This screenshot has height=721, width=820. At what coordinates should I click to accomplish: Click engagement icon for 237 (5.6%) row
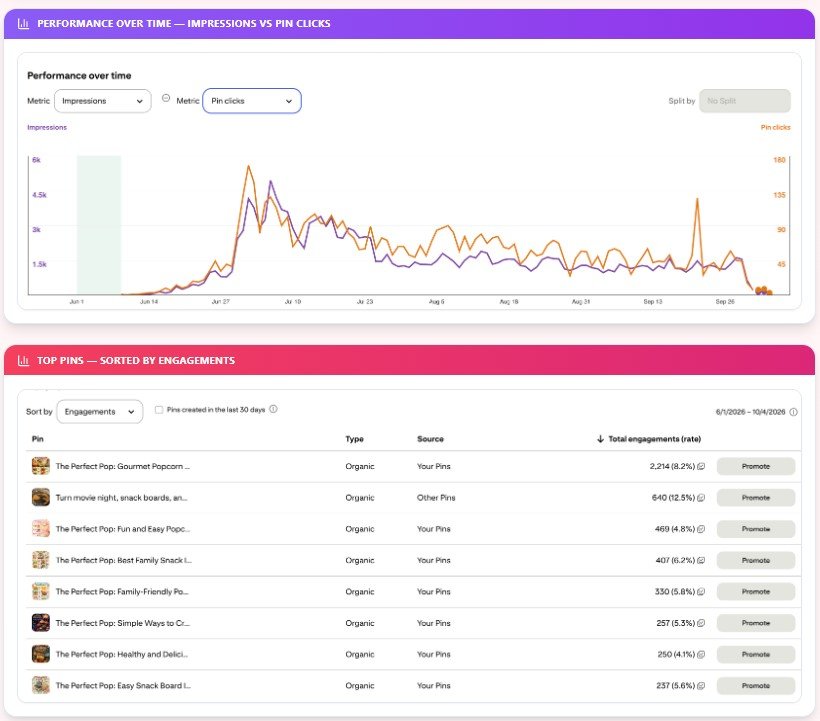(x=701, y=686)
